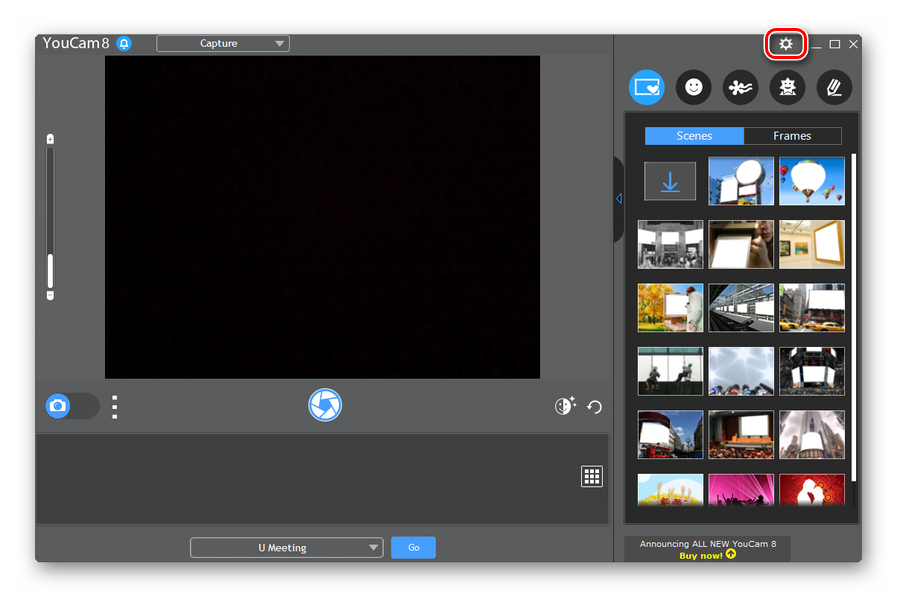
Task: Choose the window cleaners scene
Action: [x=670, y=371]
